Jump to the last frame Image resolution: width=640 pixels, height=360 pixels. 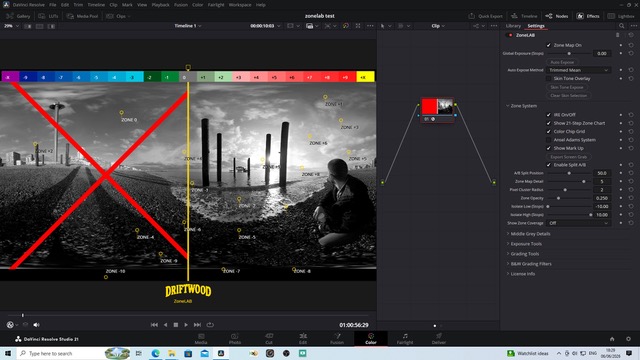[197, 325]
